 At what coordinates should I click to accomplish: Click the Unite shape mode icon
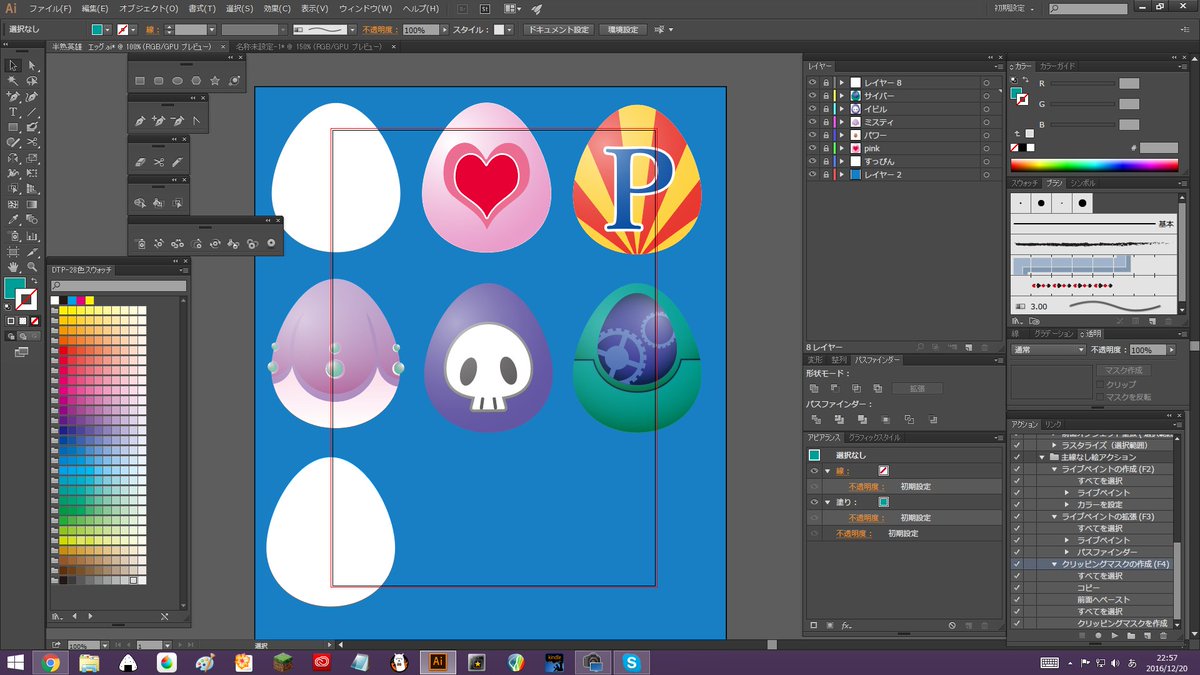pos(814,388)
